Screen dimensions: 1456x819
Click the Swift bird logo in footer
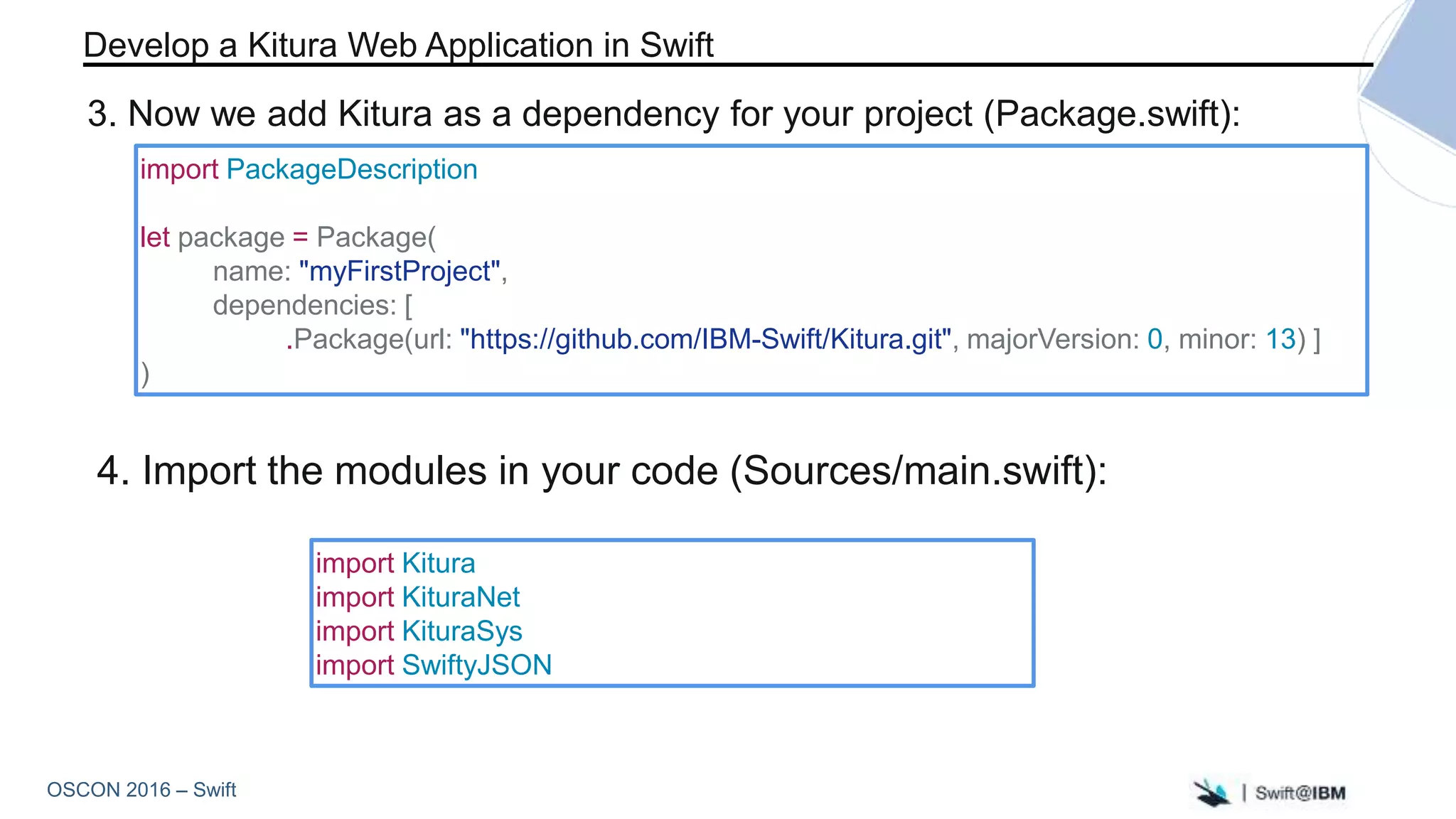1211,793
